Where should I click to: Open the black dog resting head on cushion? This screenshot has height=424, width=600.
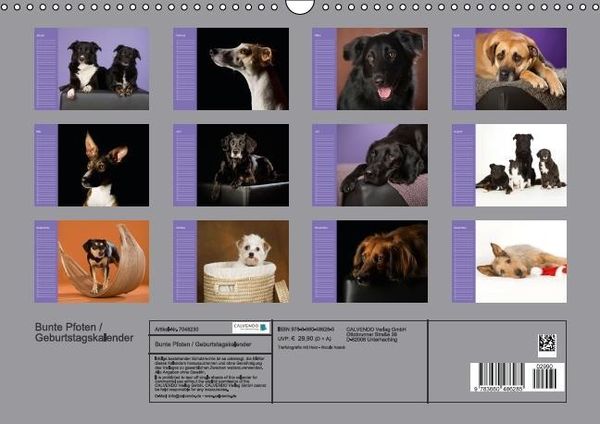pyautogui.click(x=382, y=165)
